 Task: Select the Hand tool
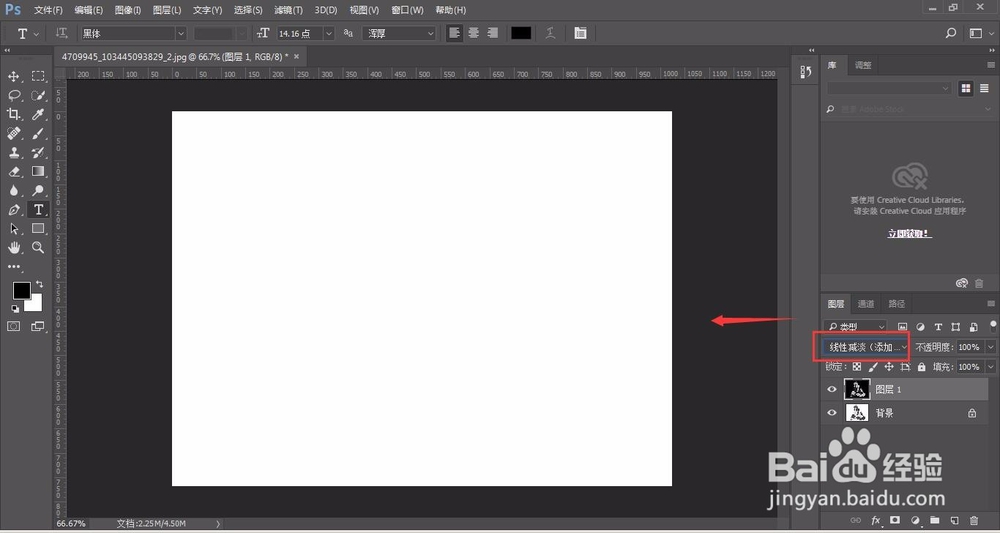(13, 247)
